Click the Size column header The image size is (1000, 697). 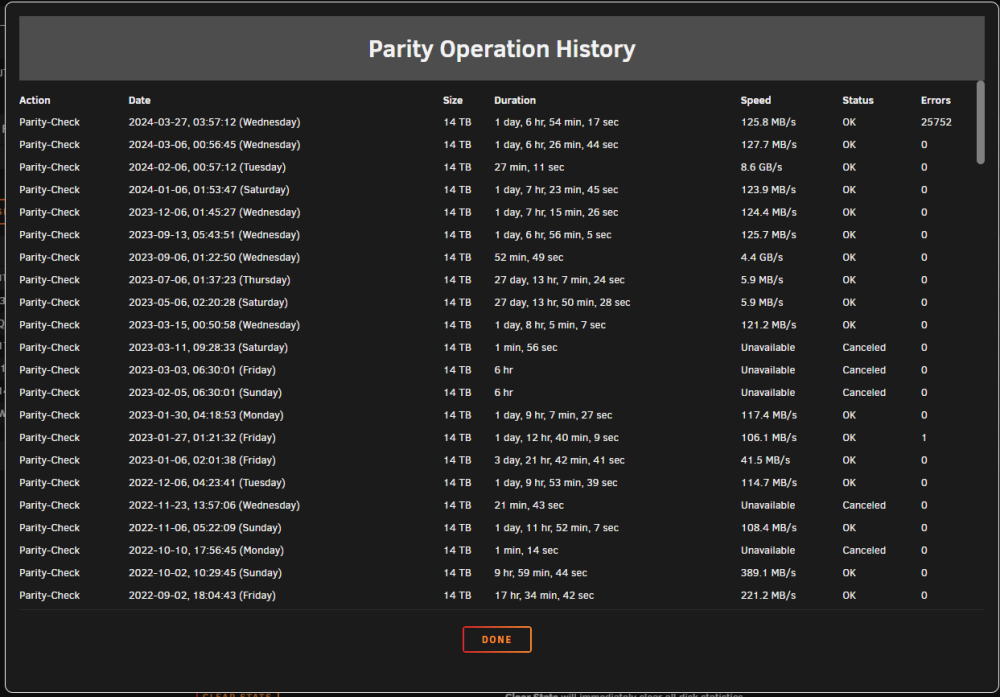tap(453, 100)
